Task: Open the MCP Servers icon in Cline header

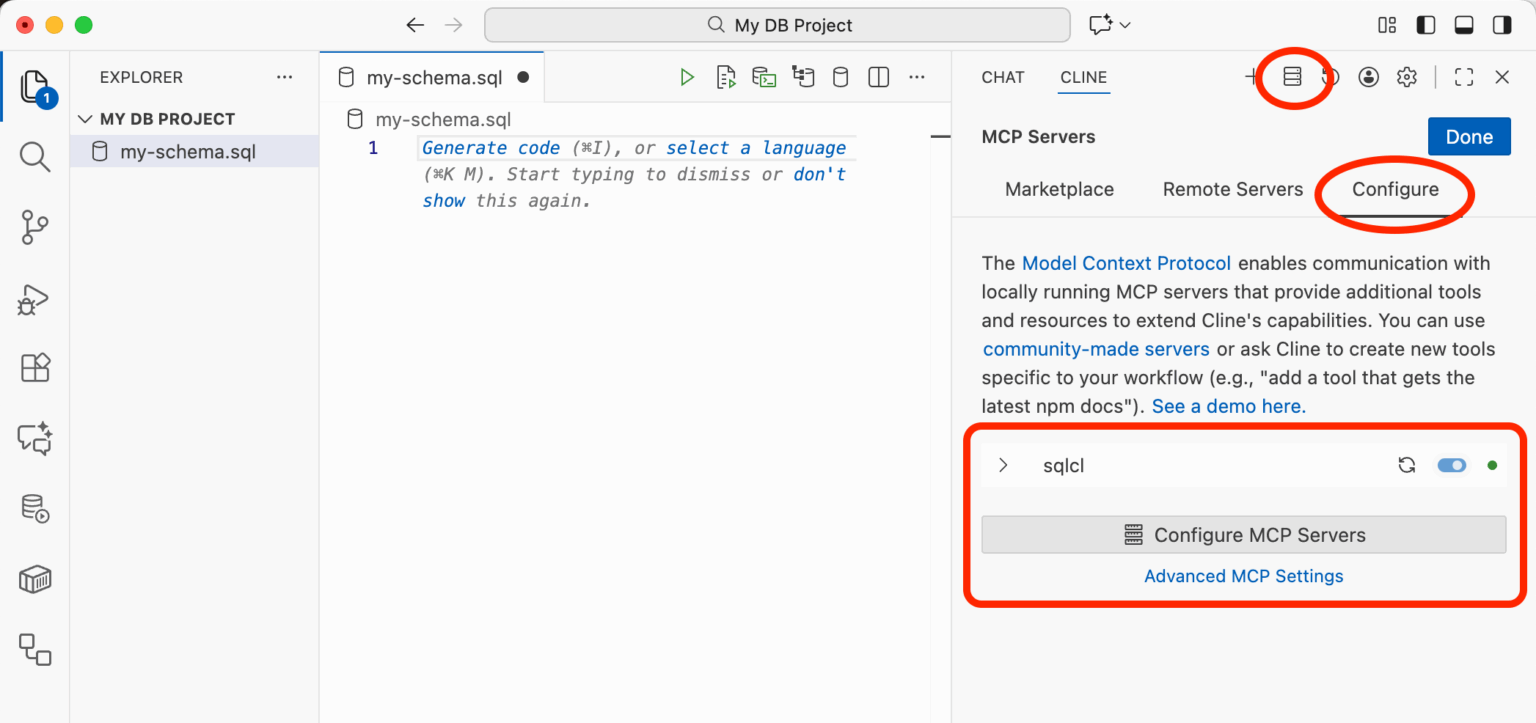Action: click(x=1292, y=76)
